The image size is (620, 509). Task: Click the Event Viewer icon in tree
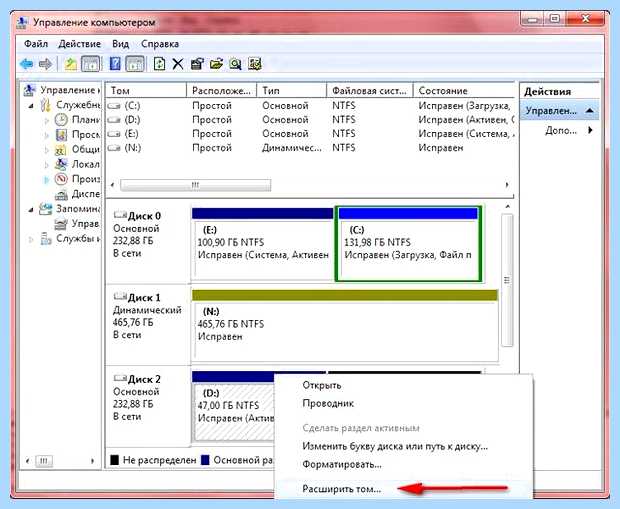click(61, 135)
